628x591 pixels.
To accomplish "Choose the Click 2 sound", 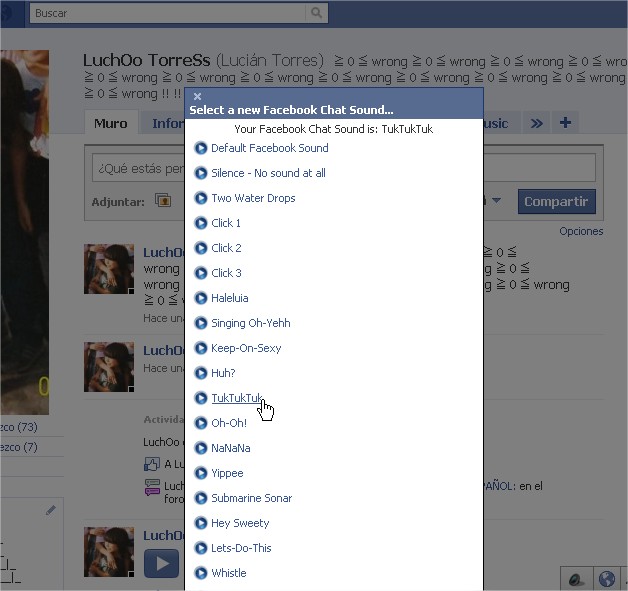I will pos(226,248).
